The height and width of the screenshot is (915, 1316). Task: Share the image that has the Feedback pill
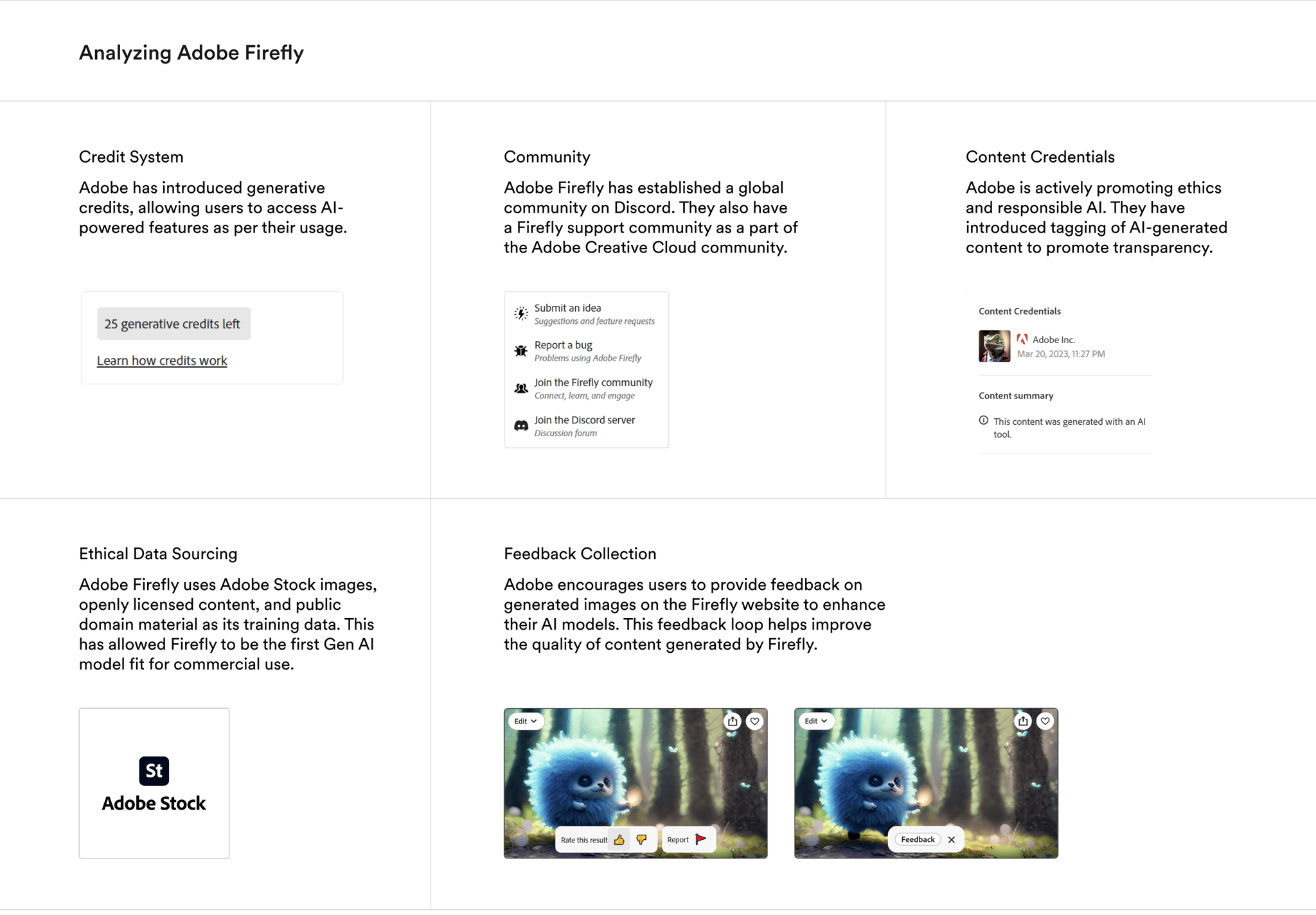(x=1023, y=721)
